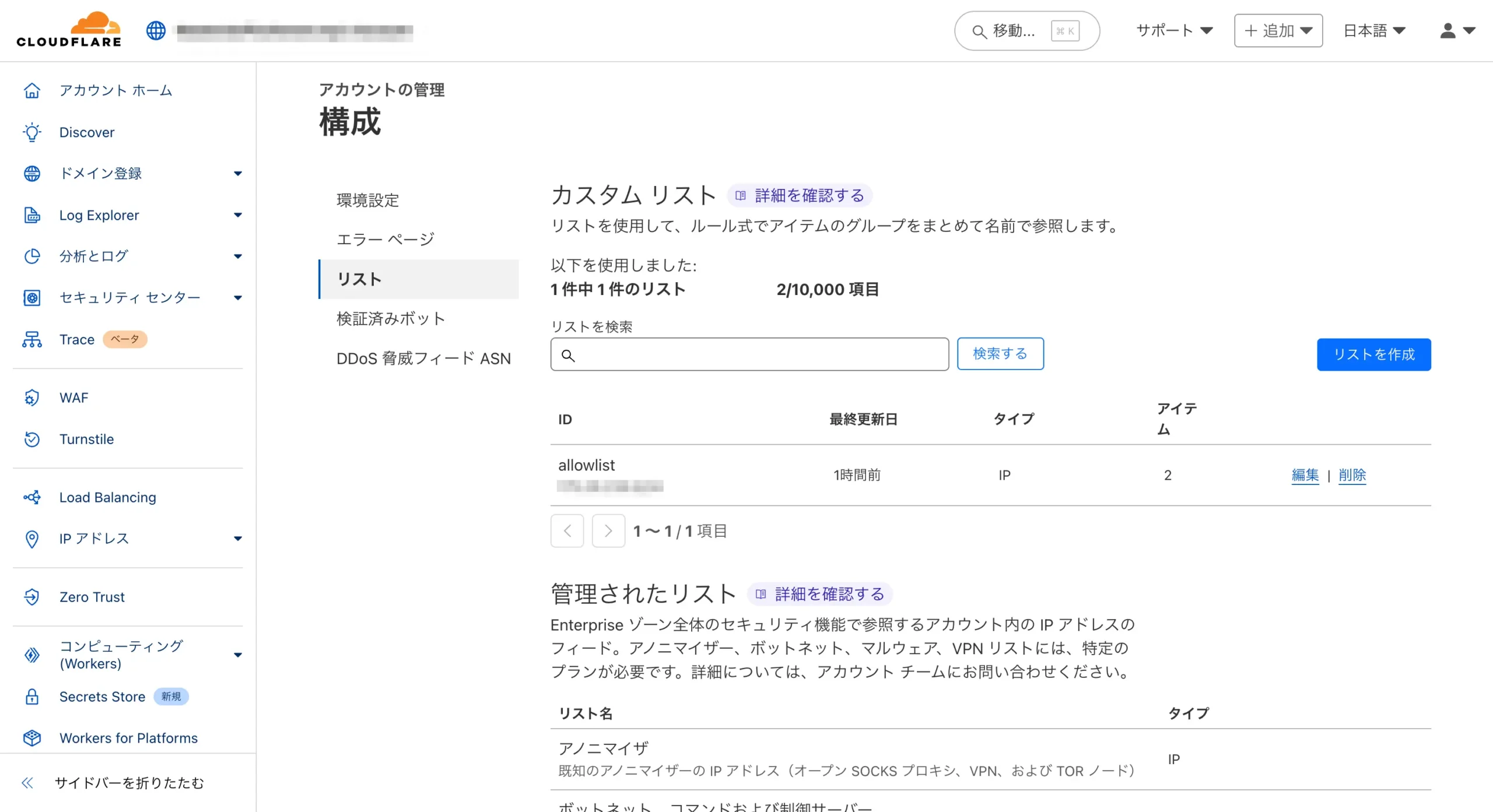Open the 日本語 language dropdown

tap(1374, 30)
